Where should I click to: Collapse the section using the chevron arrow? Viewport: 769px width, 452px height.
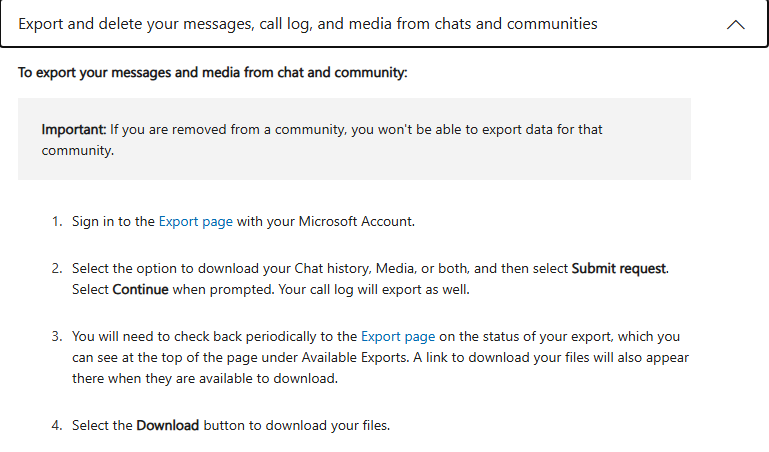(x=736, y=24)
